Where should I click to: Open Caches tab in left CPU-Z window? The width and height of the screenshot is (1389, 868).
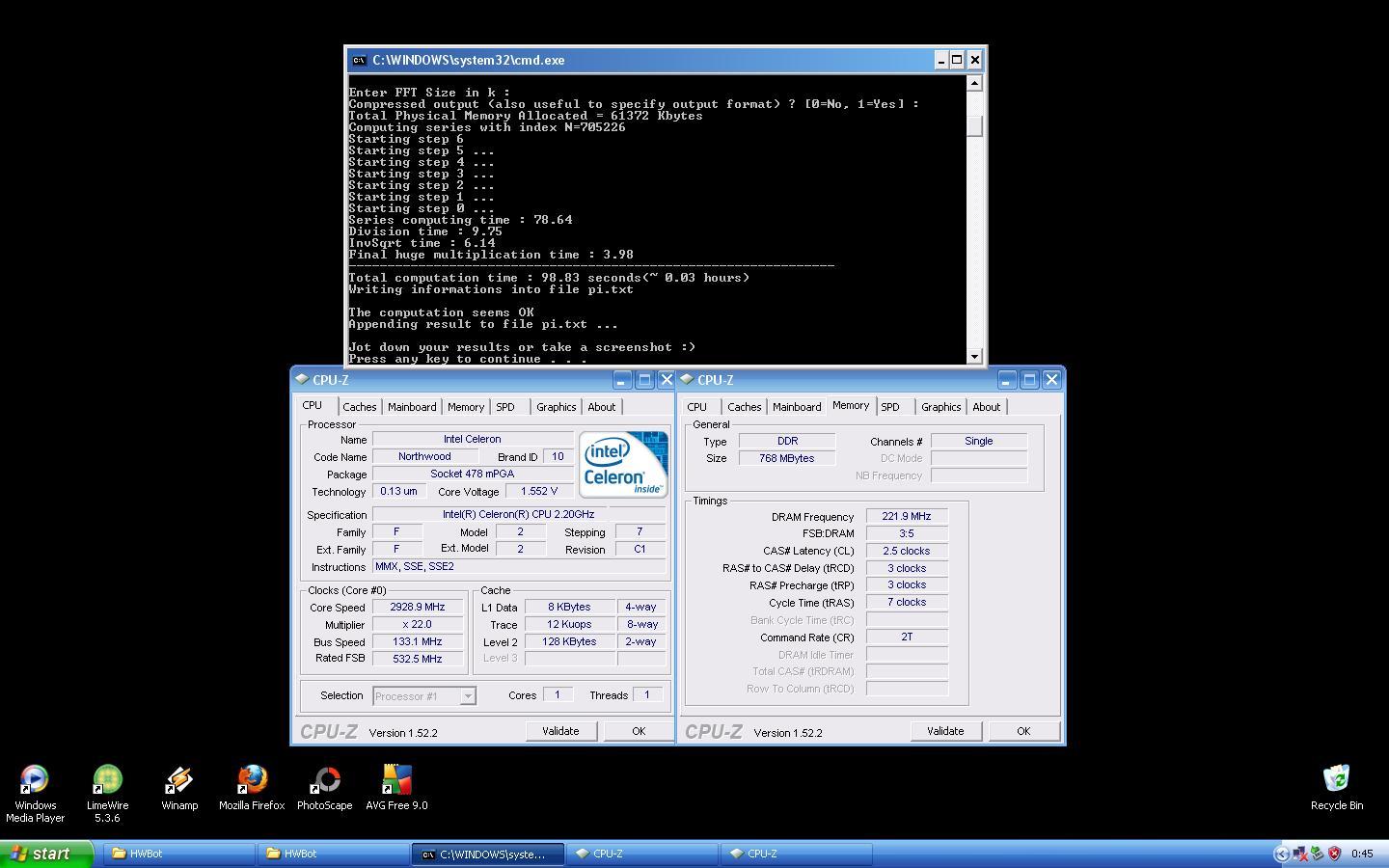point(359,407)
